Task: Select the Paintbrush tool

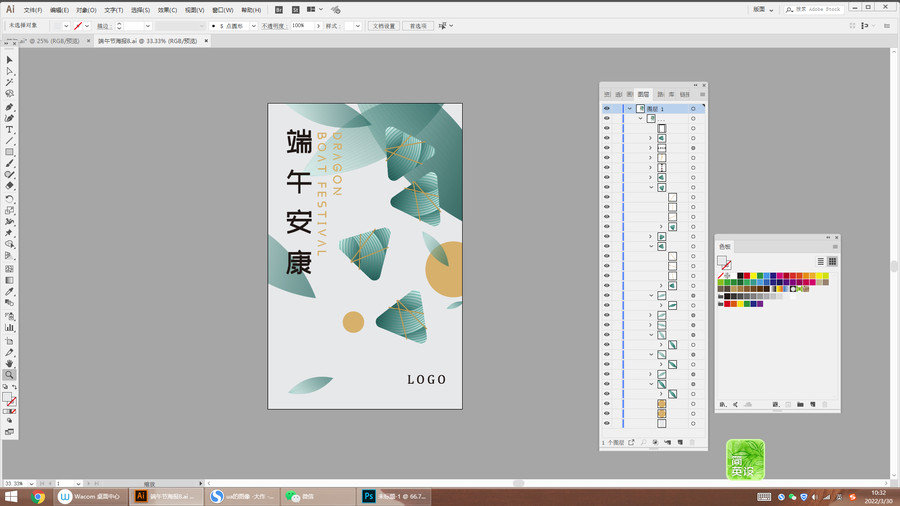Action: coord(9,164)
